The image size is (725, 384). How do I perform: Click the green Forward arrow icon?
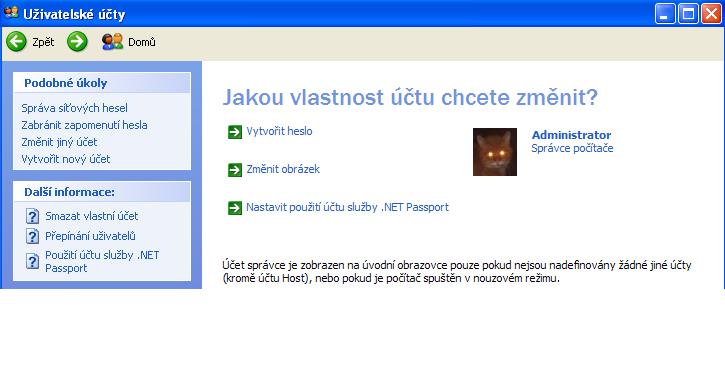77,42
